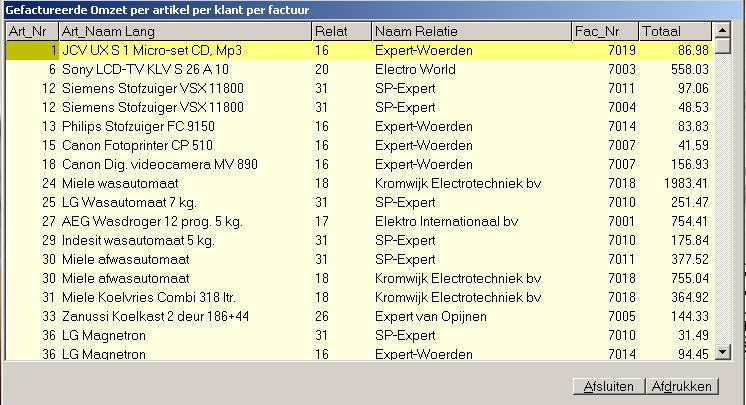Select Miele wasautomaat article row
Viewport: 746px width, 405px height.
pos(359,184)
